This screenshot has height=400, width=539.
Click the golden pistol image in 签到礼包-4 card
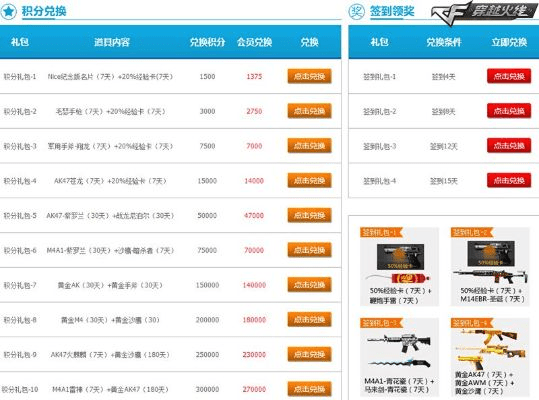point(471,363)
